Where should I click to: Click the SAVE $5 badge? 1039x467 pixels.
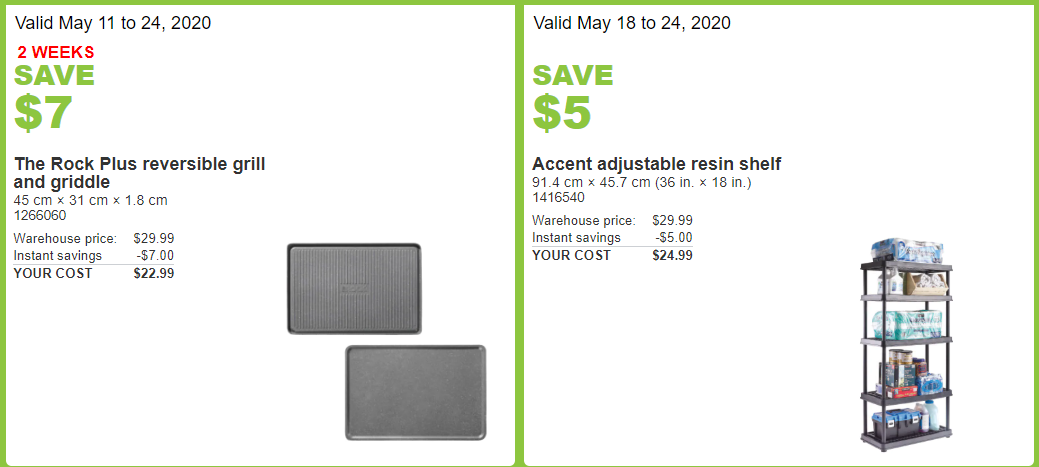click(x=573, y=97)
